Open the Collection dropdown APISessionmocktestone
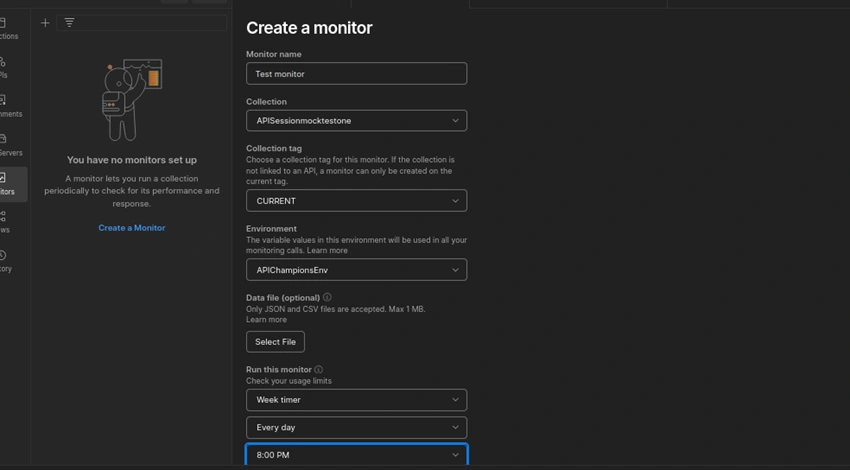Viewport: 850px width, 470px height. [356, 120]
